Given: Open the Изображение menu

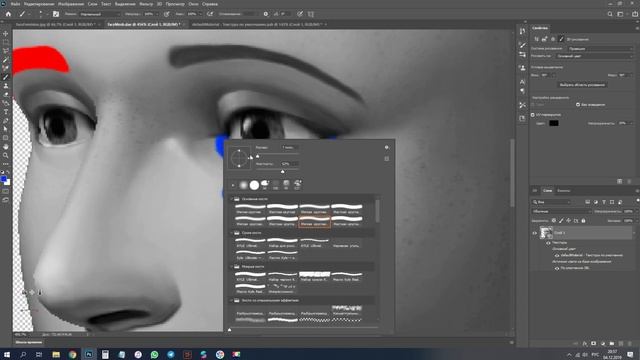Looking at the screenshot, I should [71, 4].
